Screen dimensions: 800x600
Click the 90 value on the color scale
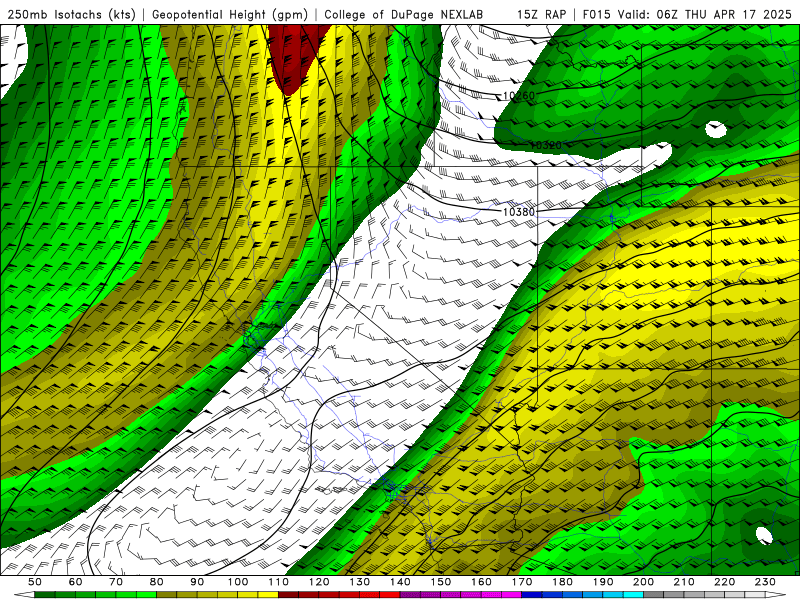pyautogui.click(x=197, y=582)
